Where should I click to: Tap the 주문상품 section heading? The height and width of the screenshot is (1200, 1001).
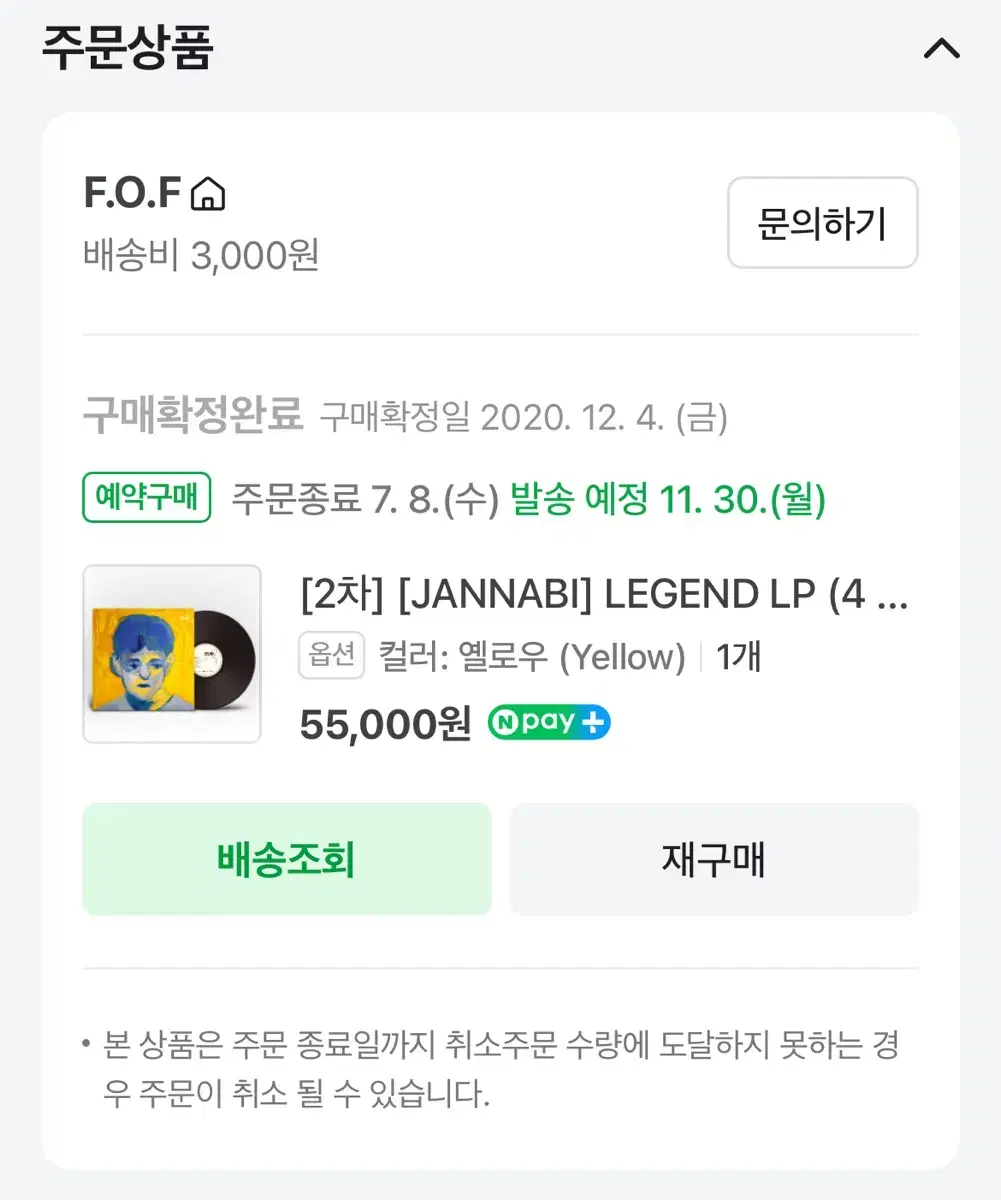127,47
